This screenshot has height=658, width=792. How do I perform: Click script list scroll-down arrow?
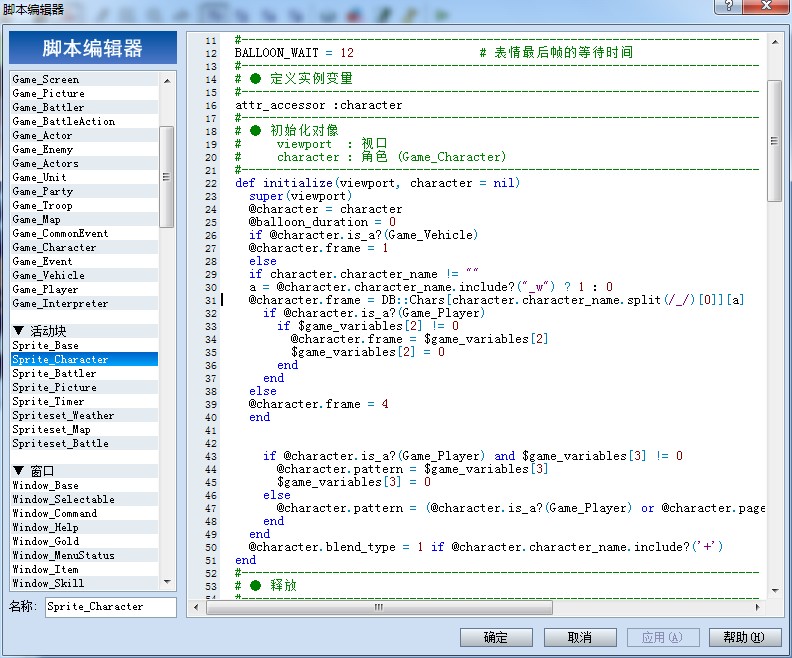(x=167, y=582)
